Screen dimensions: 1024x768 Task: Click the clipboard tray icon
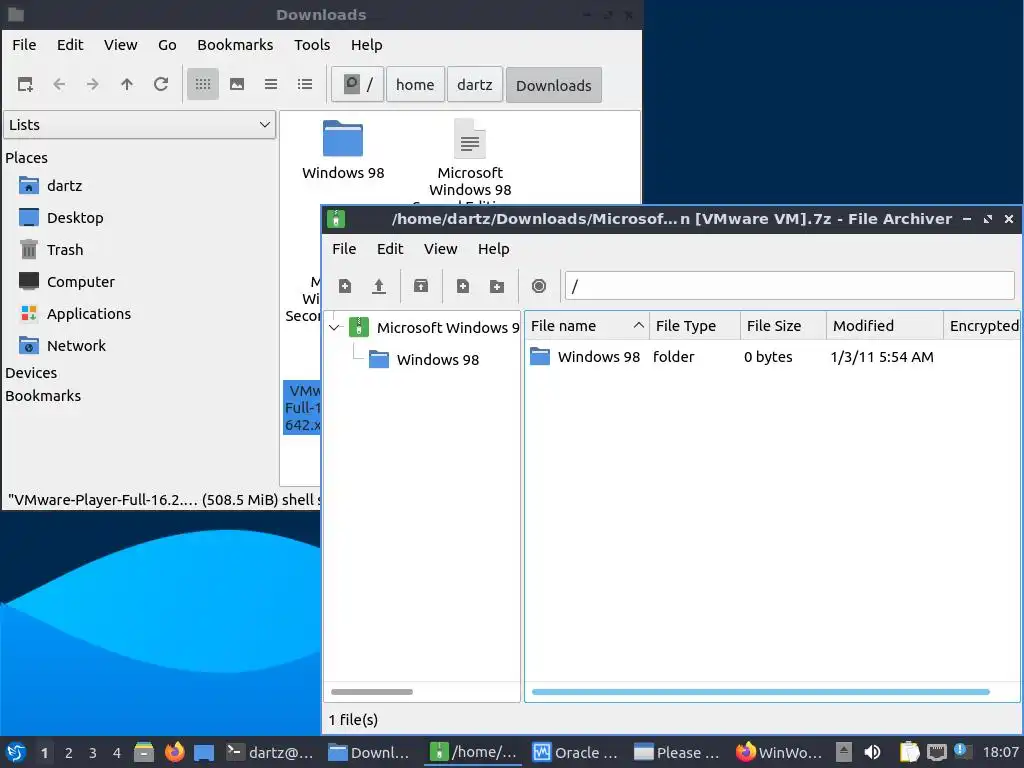coord(909,753)
